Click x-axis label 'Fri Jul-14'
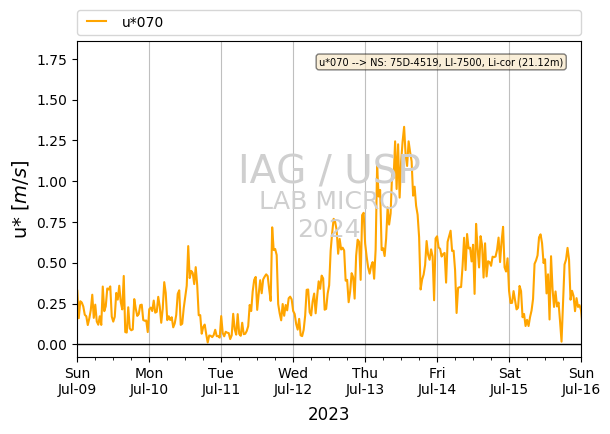 click(437, 381)
